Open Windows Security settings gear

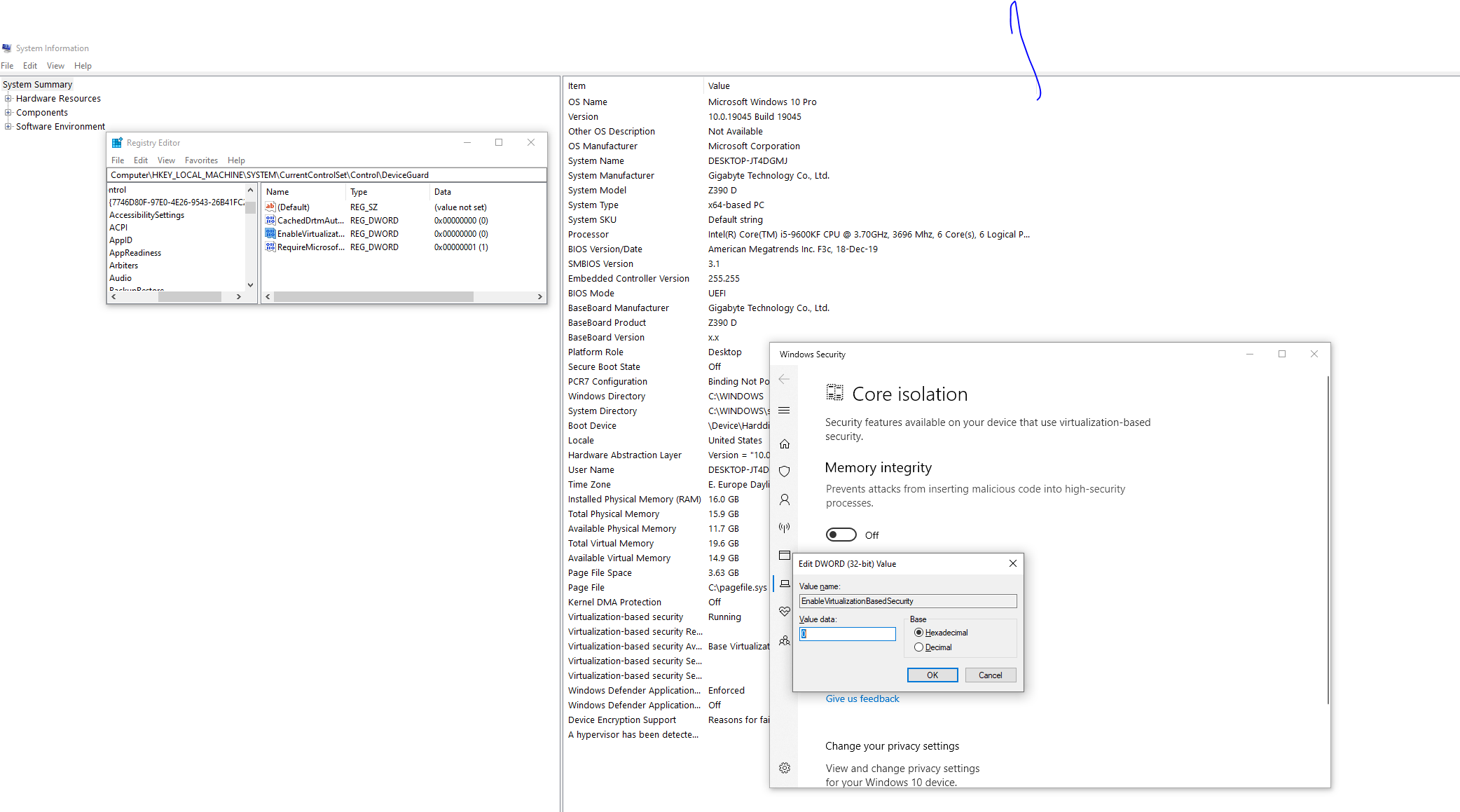tap(785, 768)
